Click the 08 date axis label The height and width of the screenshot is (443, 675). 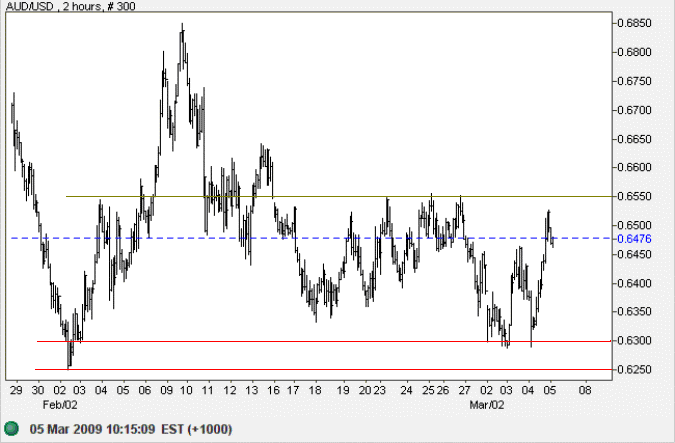pyautogui.click(x=585, y=390)
